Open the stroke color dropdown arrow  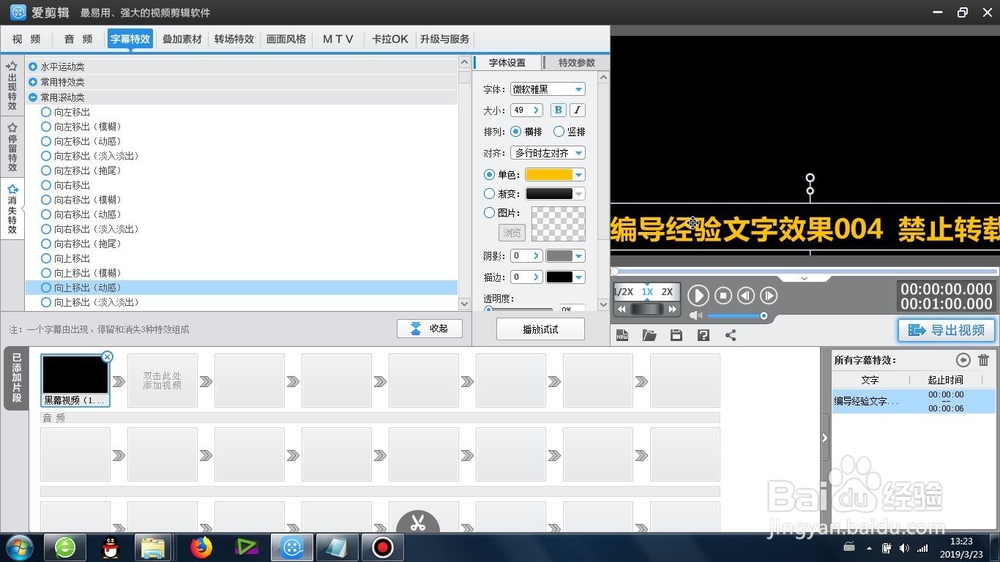578,277
